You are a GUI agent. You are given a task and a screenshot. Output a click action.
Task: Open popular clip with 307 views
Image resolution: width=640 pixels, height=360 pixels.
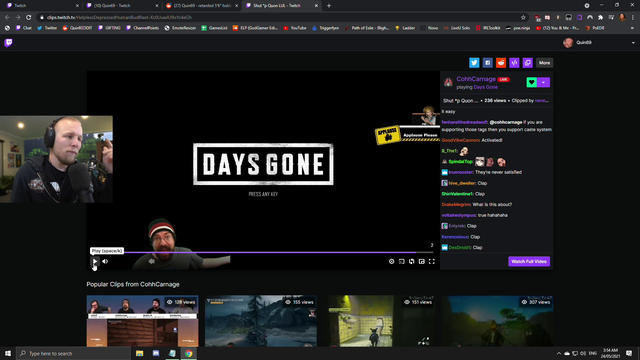(497, 321)
